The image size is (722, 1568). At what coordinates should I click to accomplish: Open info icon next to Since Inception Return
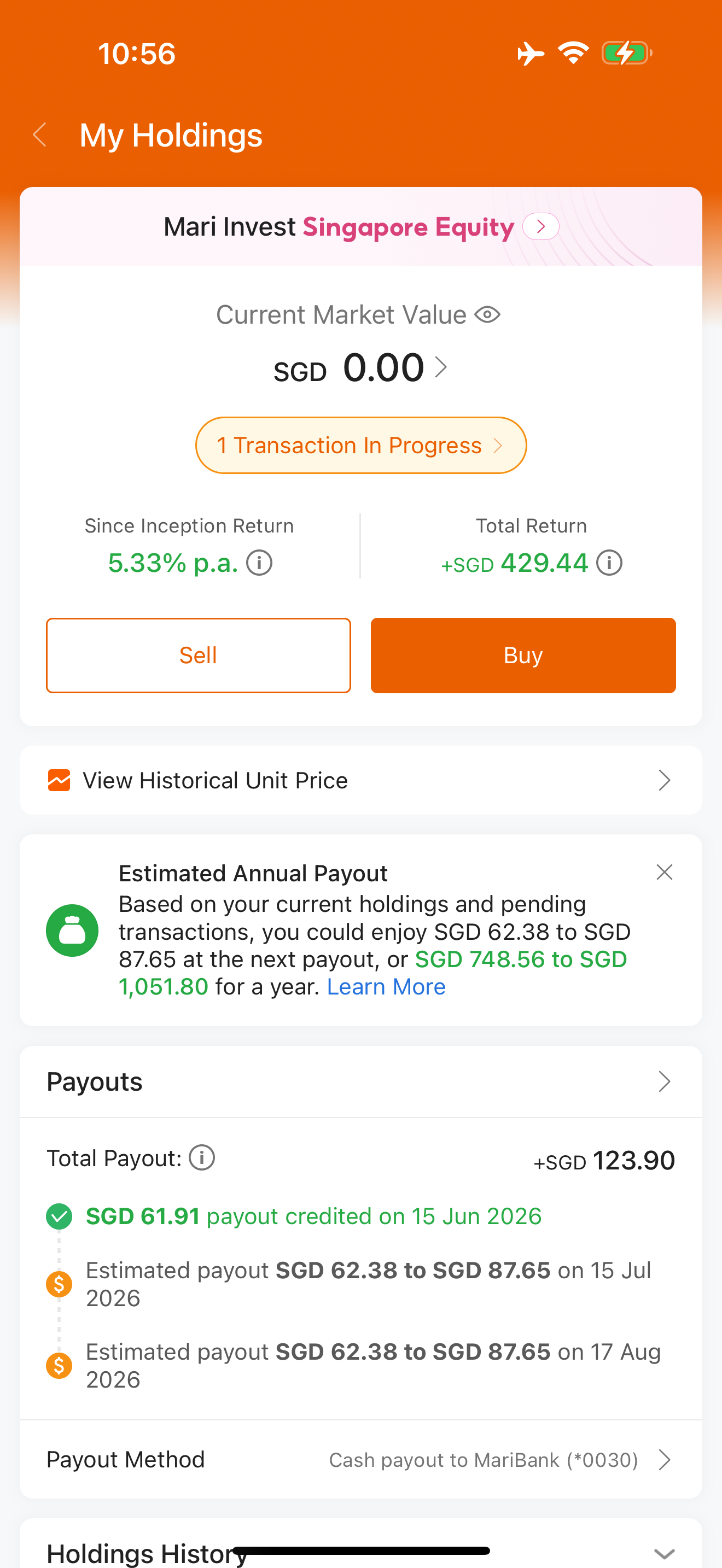pos(259,563)
